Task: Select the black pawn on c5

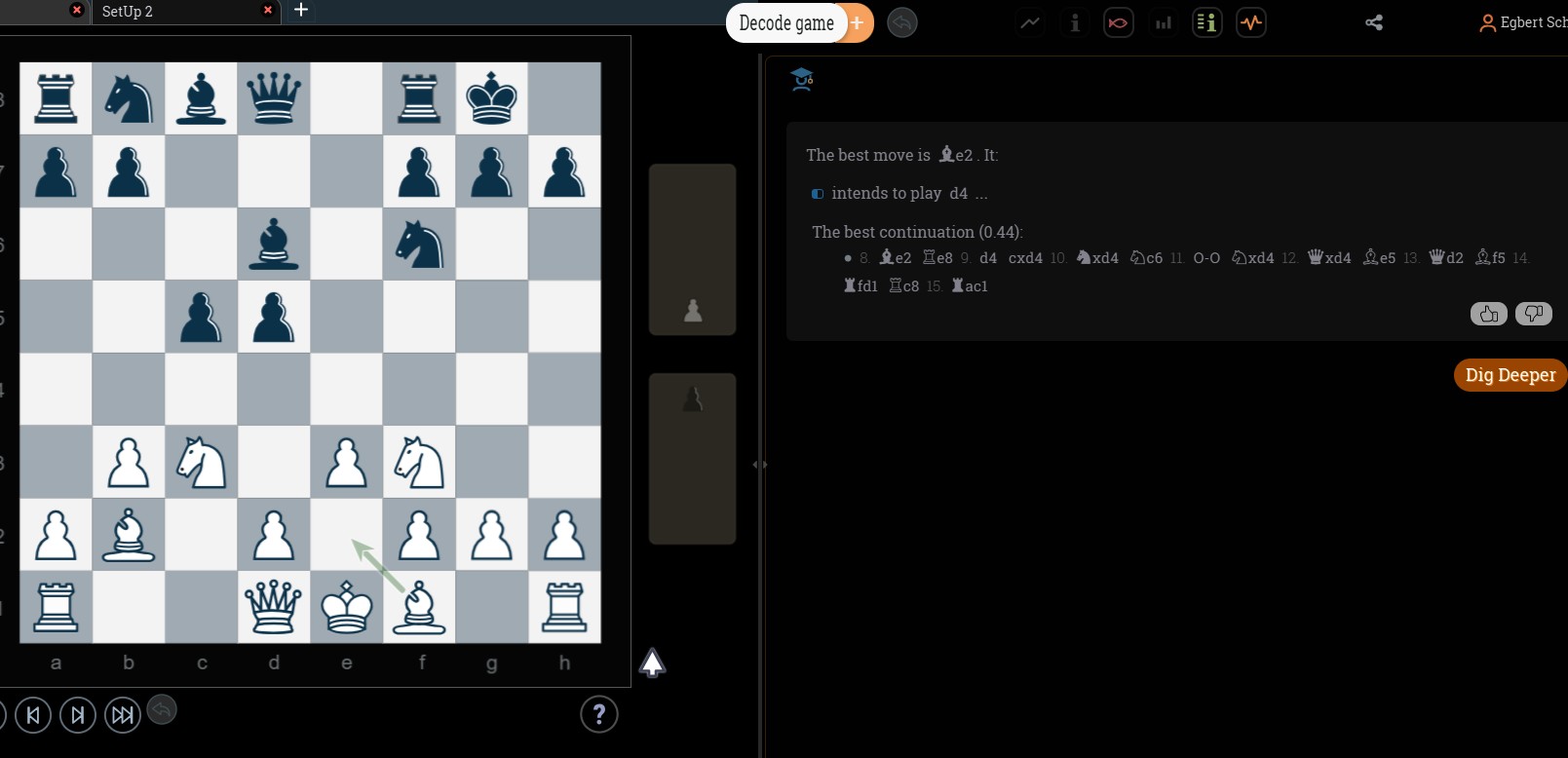Action: (202, 317)
